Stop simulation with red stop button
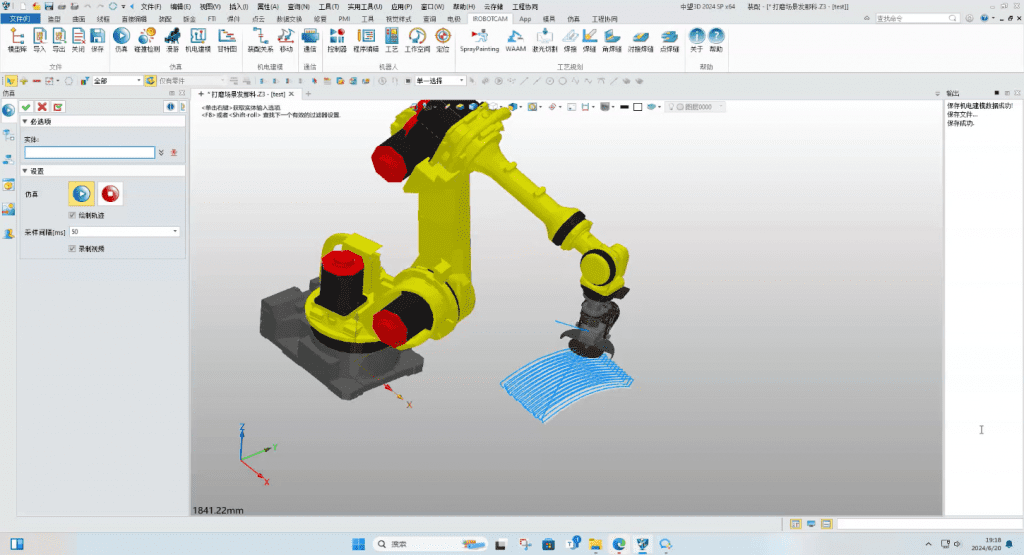Image resolution: width=1024 pixels, height=555 pixels. [110, 194]
